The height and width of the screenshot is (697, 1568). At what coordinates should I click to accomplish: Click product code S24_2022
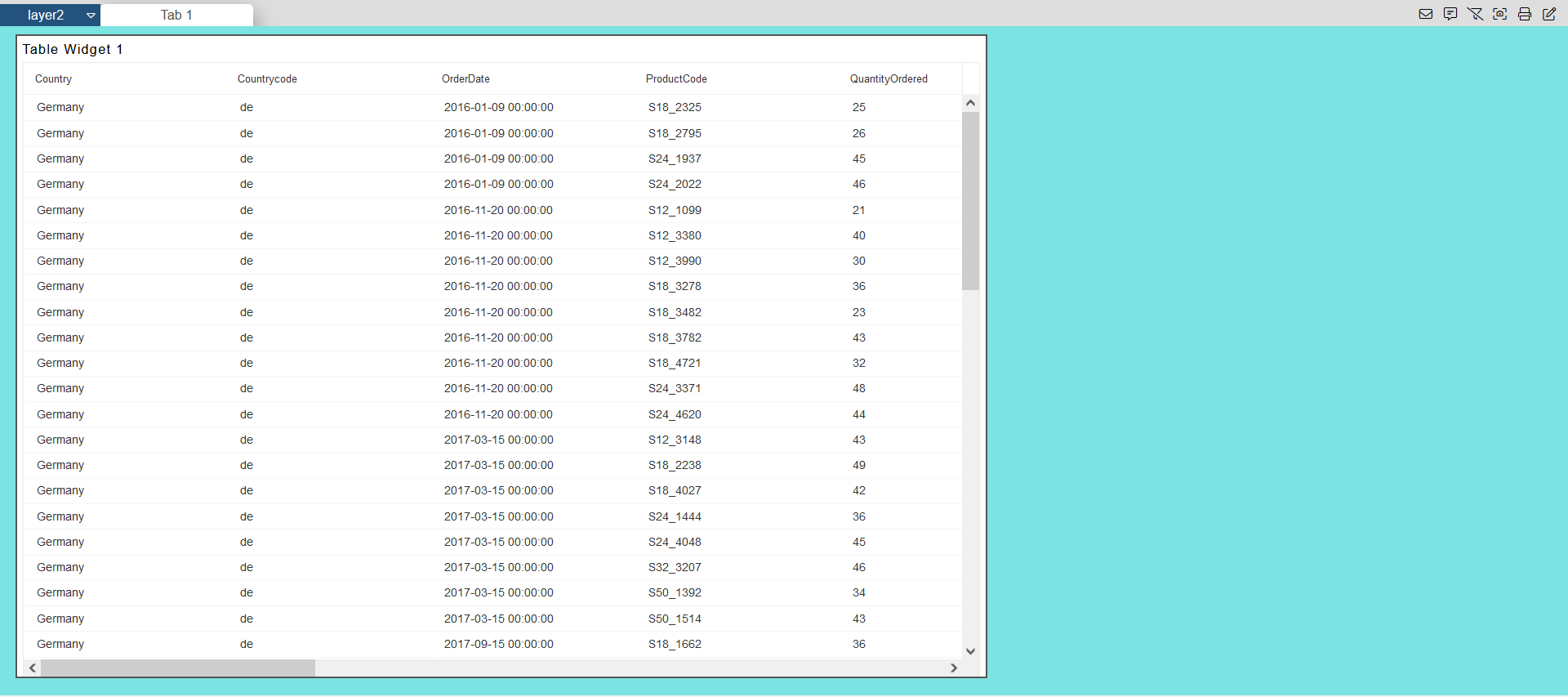click(675, 184)
